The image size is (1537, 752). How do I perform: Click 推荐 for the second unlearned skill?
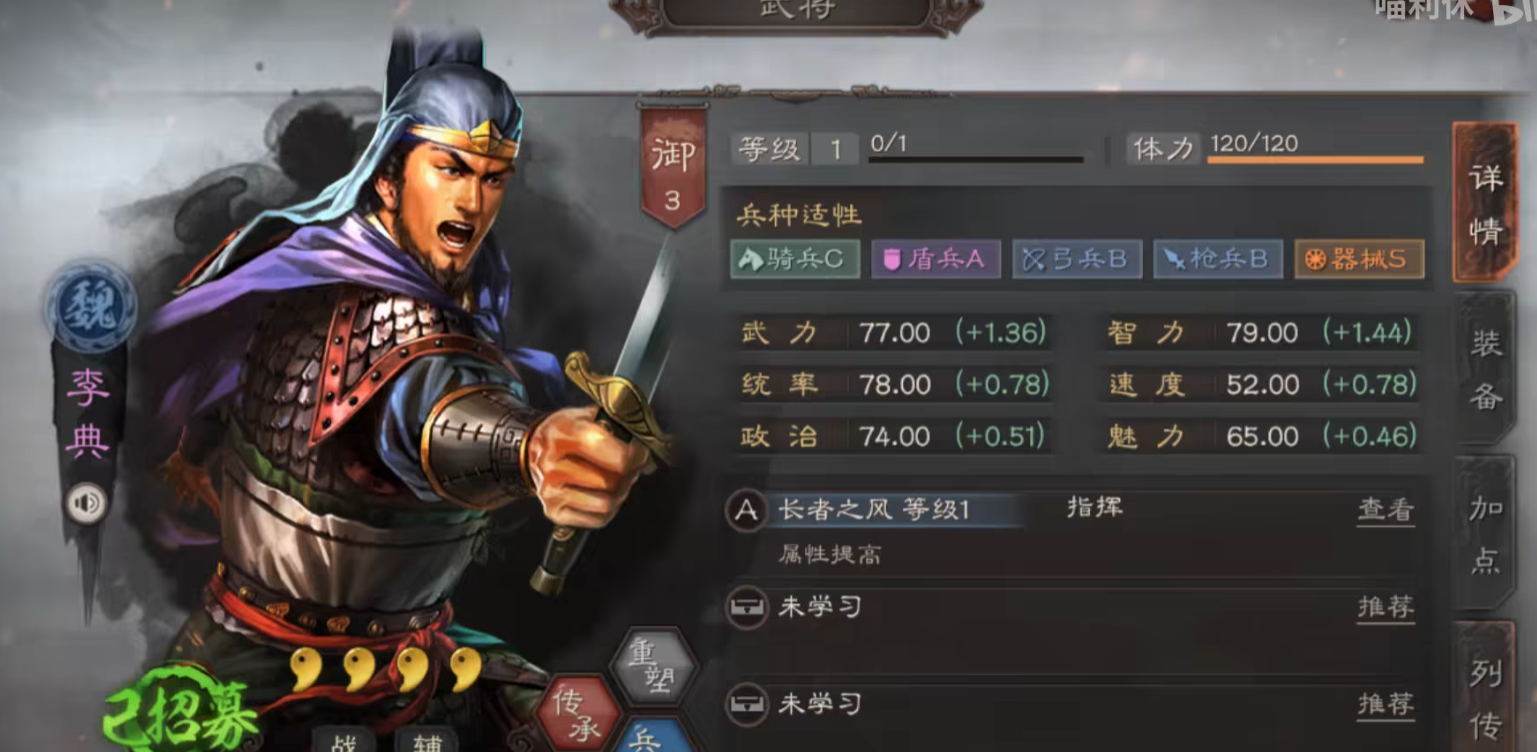[x=1385, y=705]
